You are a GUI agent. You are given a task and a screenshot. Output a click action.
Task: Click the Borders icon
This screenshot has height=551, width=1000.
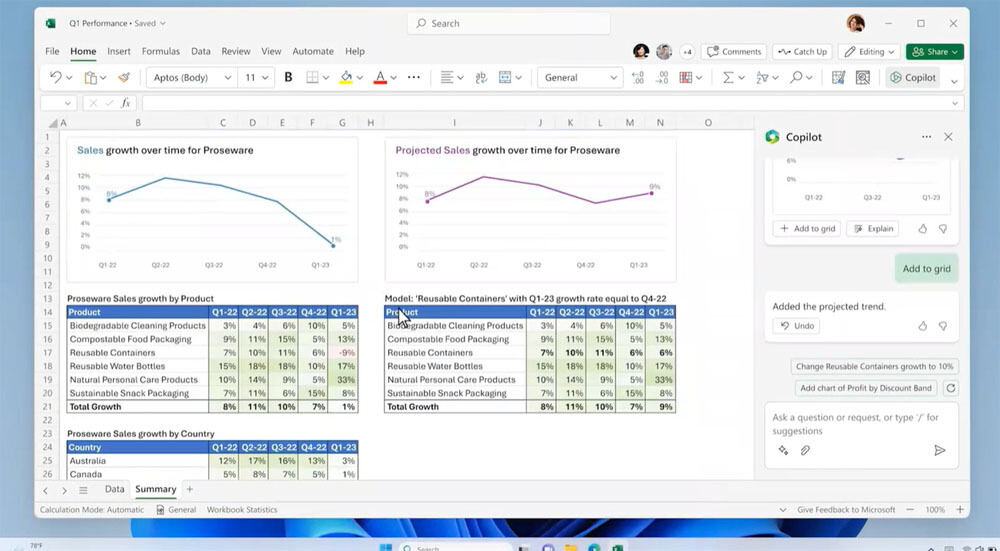click(x=312, y=77)
